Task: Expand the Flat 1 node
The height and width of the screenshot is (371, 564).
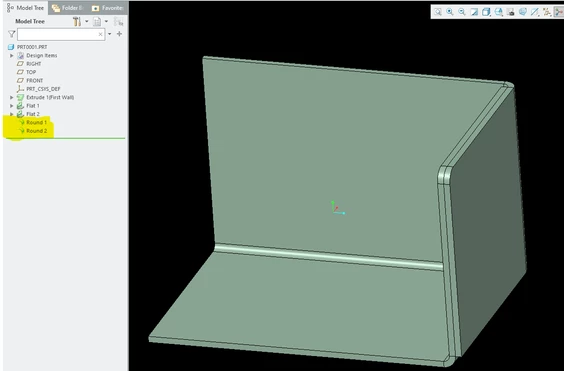Action: click(x=12, y=106)
